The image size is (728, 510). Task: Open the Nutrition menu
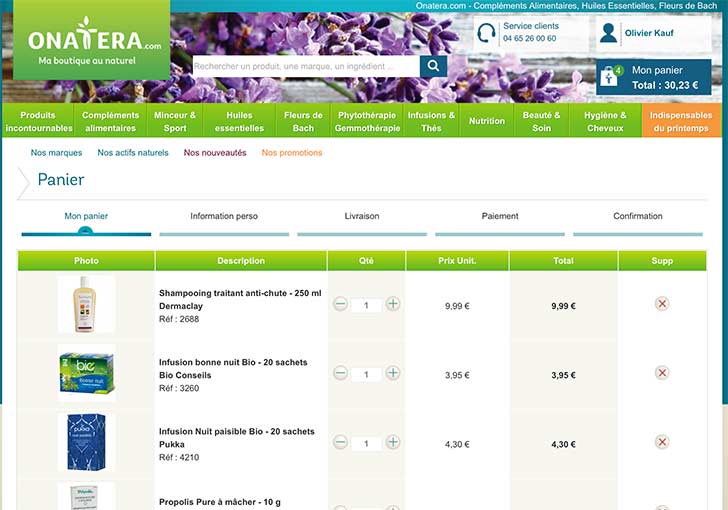(487, 121)
